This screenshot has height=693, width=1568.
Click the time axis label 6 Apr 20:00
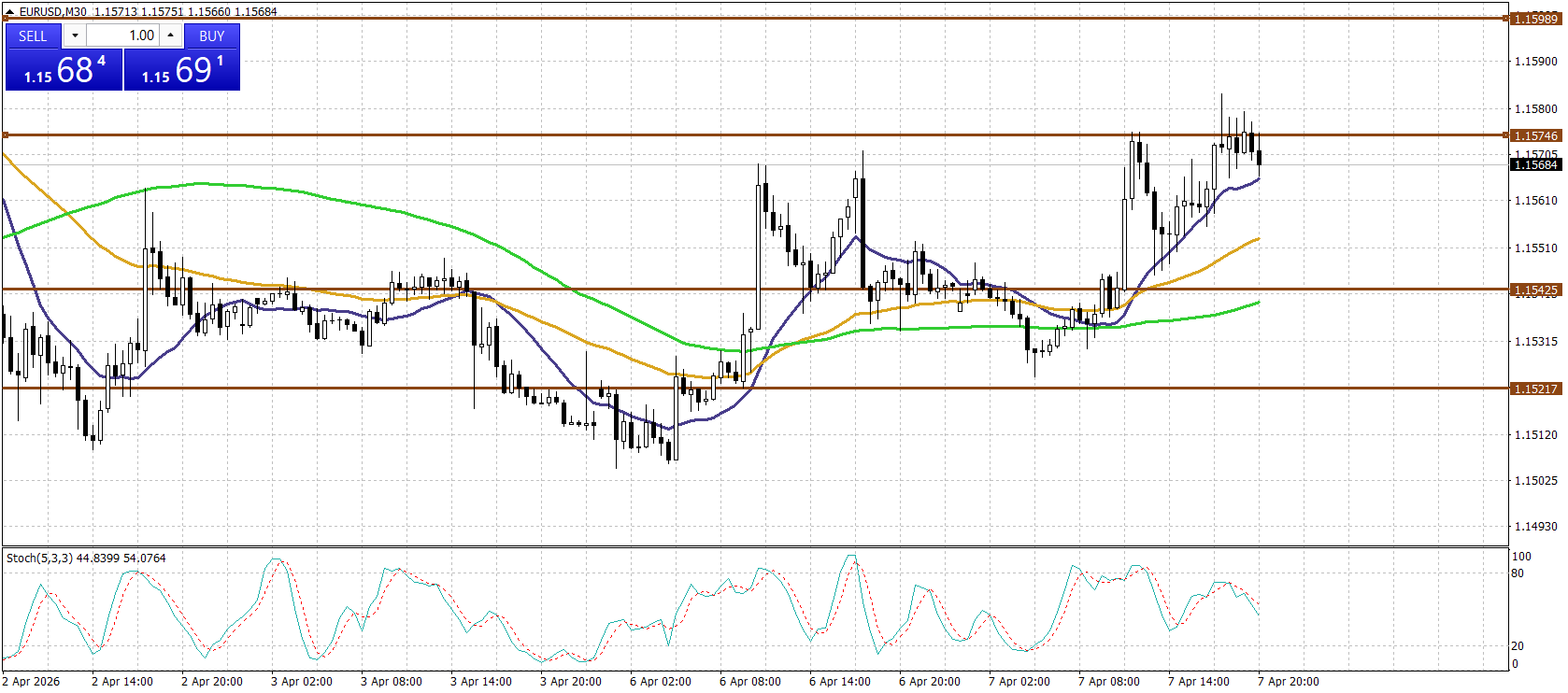[x=930, y=681]
